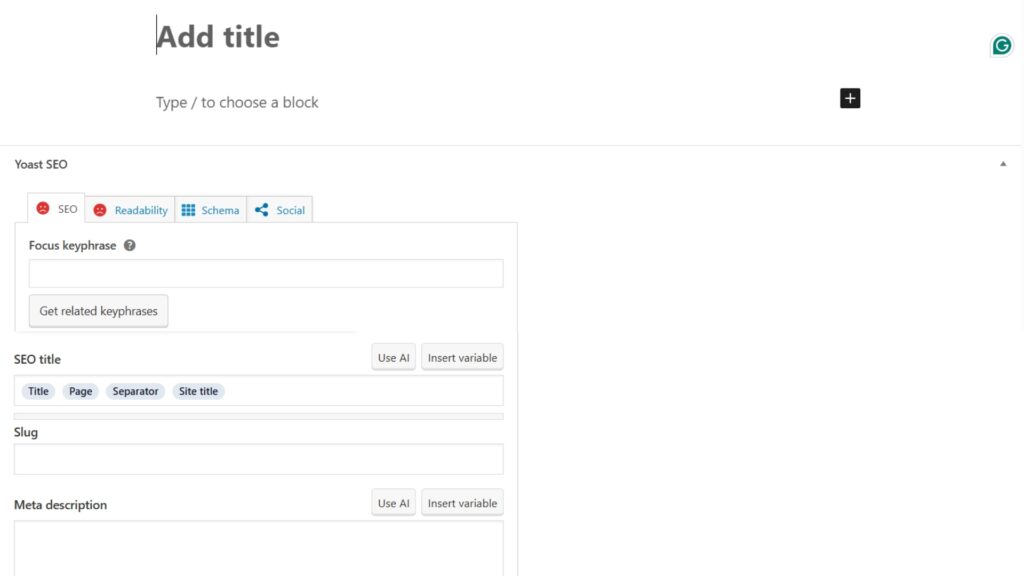Select the Site title variable tag
Image resolution: width=1024 pixels, height=576 pixels.
(x=198, y=391)
